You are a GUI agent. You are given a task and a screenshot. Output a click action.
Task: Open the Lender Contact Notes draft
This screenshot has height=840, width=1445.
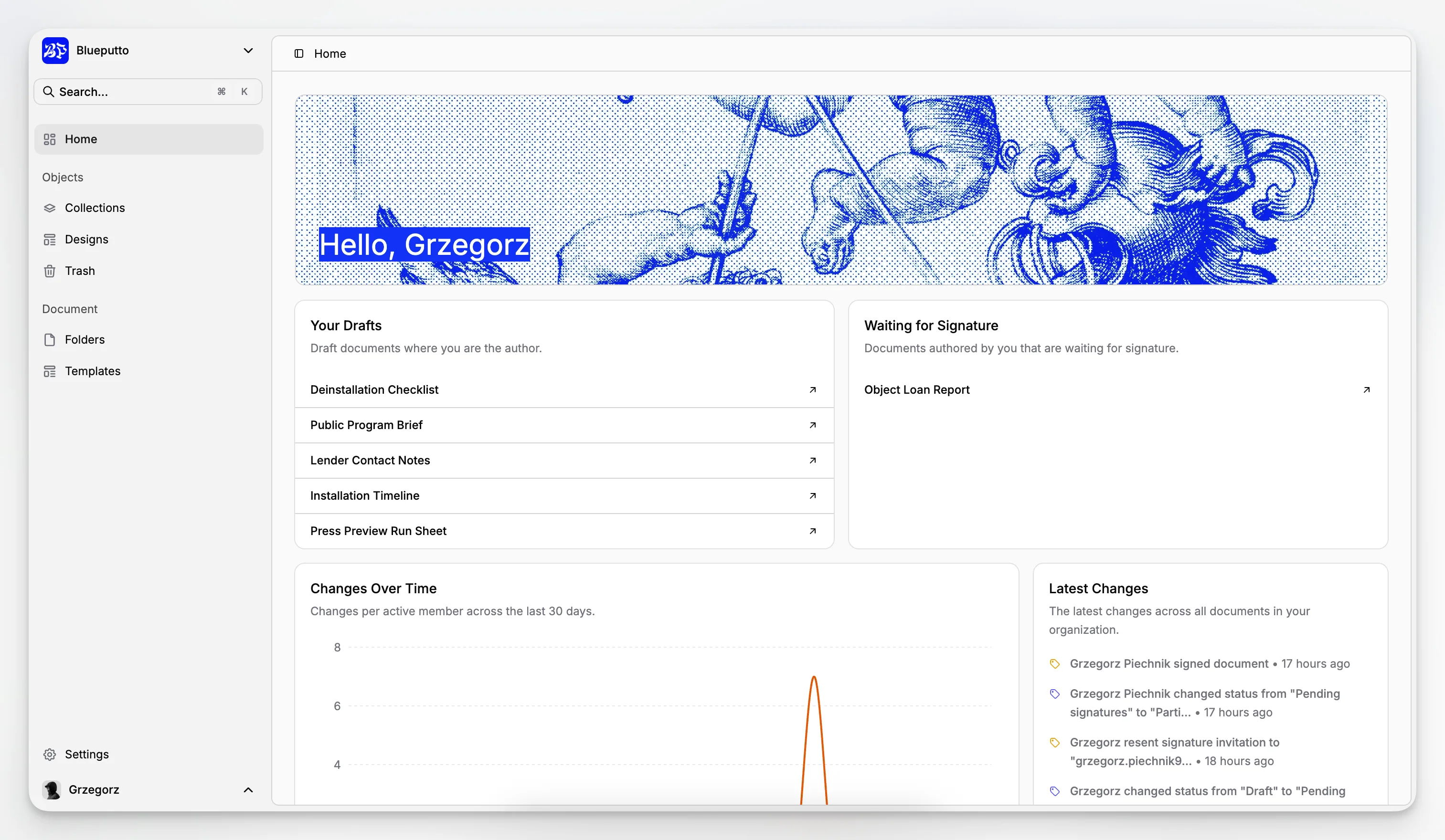coord(563,460)
